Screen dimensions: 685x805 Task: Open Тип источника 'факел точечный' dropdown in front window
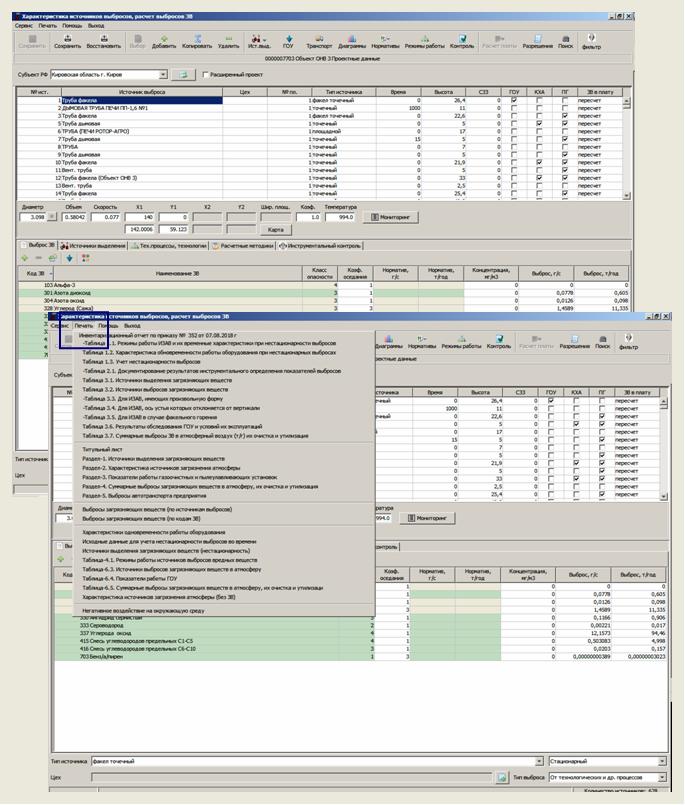coord(539,761)
